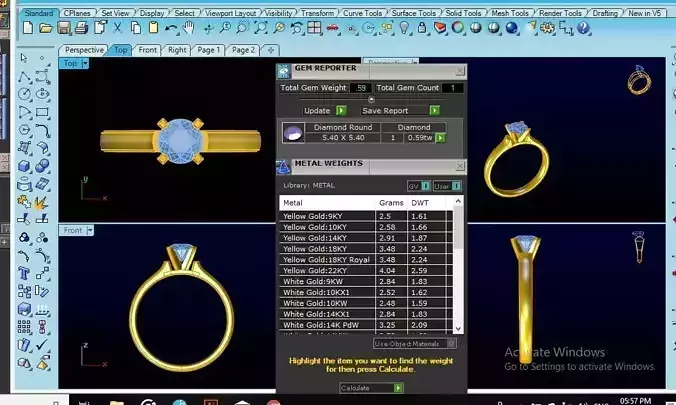The image size is (676, 405).
Task: Select the fillet curve tool in sidebar
Action: pos(42,130)
